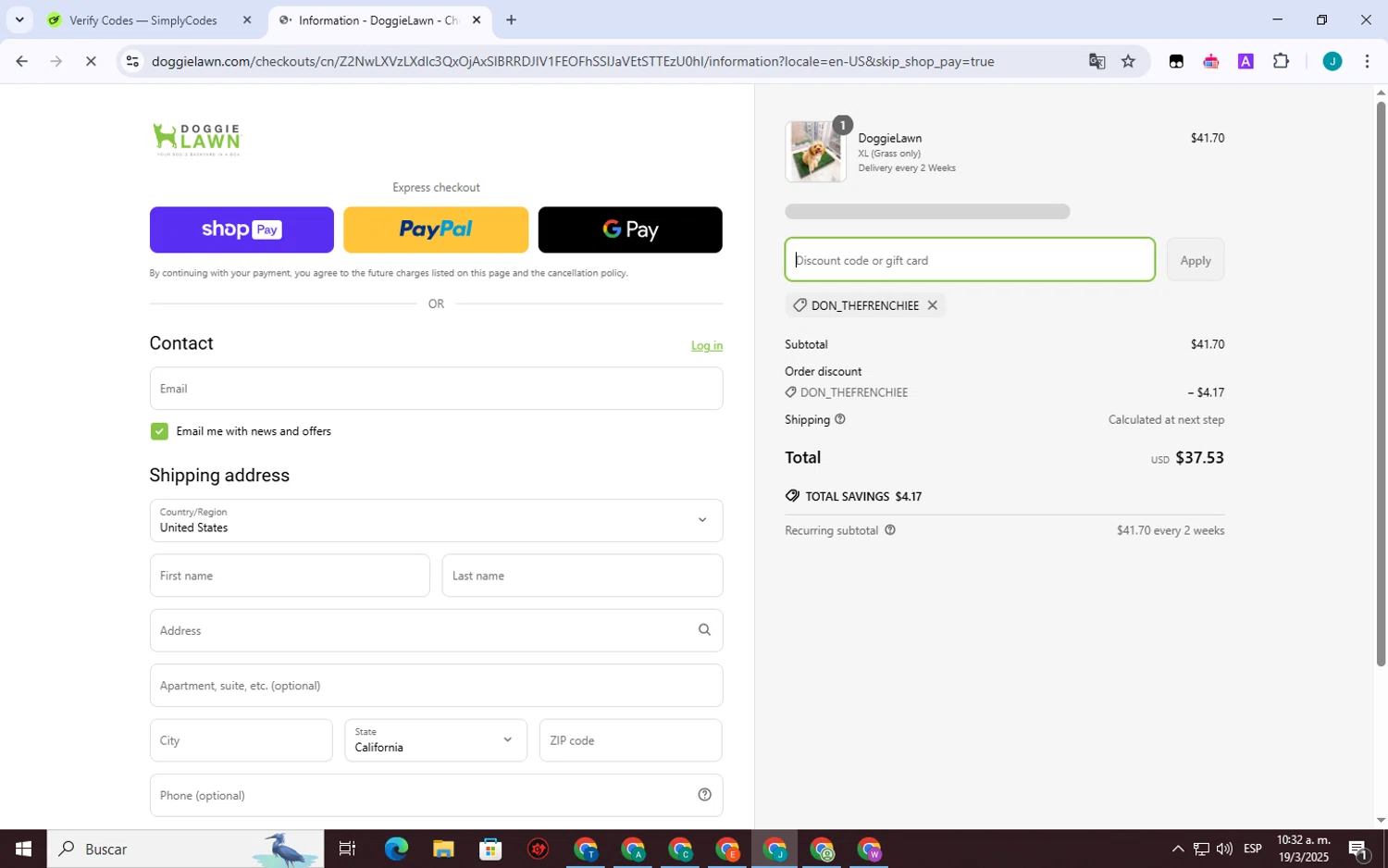Click the address search magnifier icon
The height and width of the screenshot is (868, 1388).
pos(704,630)
